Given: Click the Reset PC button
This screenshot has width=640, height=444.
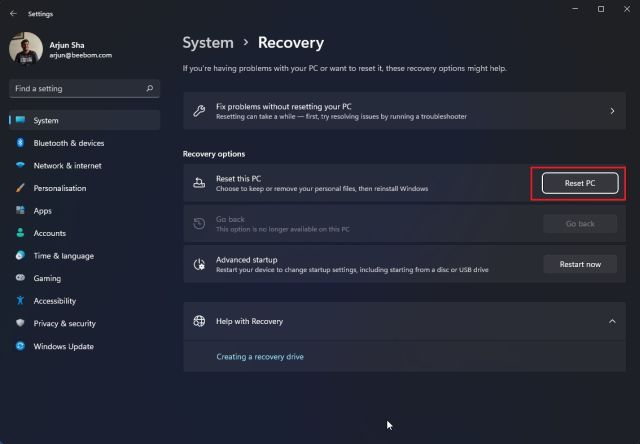Looking at the screenshot, I should click(x=580, y=183).
